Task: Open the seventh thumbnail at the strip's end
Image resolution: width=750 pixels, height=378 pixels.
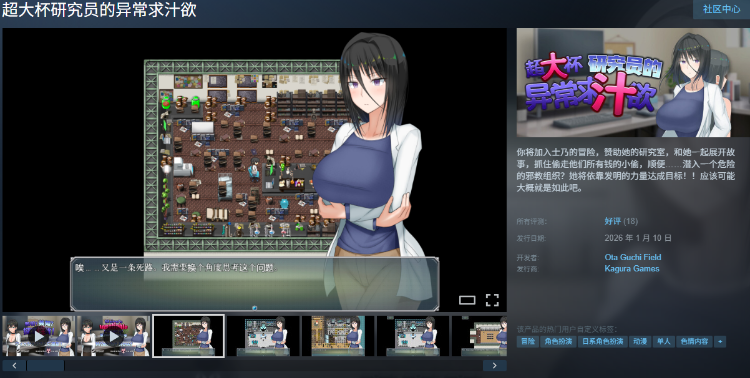Action: coord(479,336)
